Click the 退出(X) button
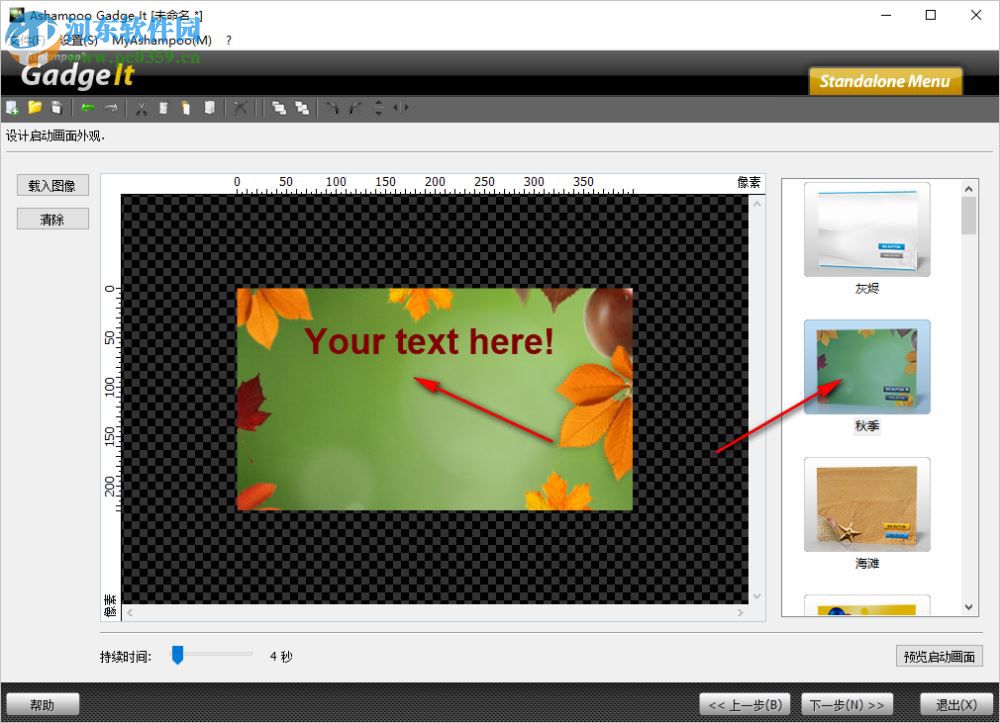This screenshot has height=723, width=1000. click(956, 705)
